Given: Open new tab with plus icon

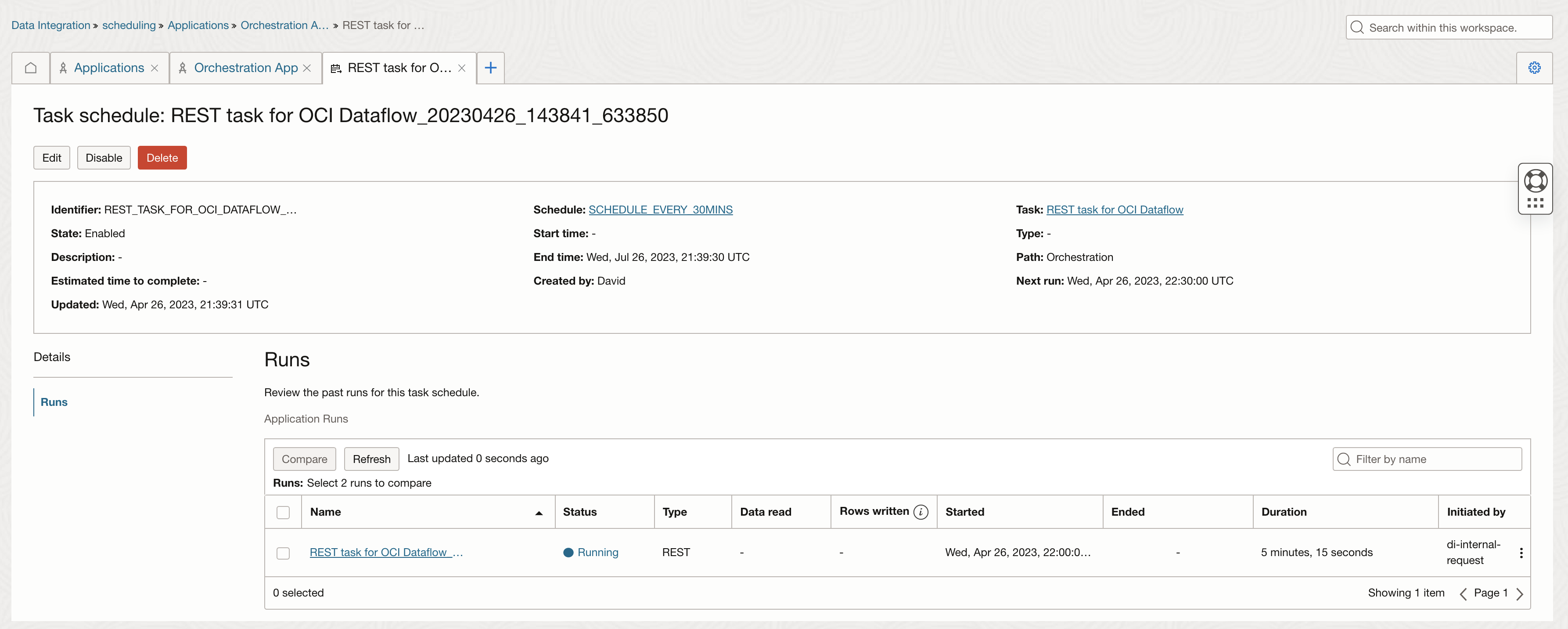Looking at the screenshot, I should point(490,68).
